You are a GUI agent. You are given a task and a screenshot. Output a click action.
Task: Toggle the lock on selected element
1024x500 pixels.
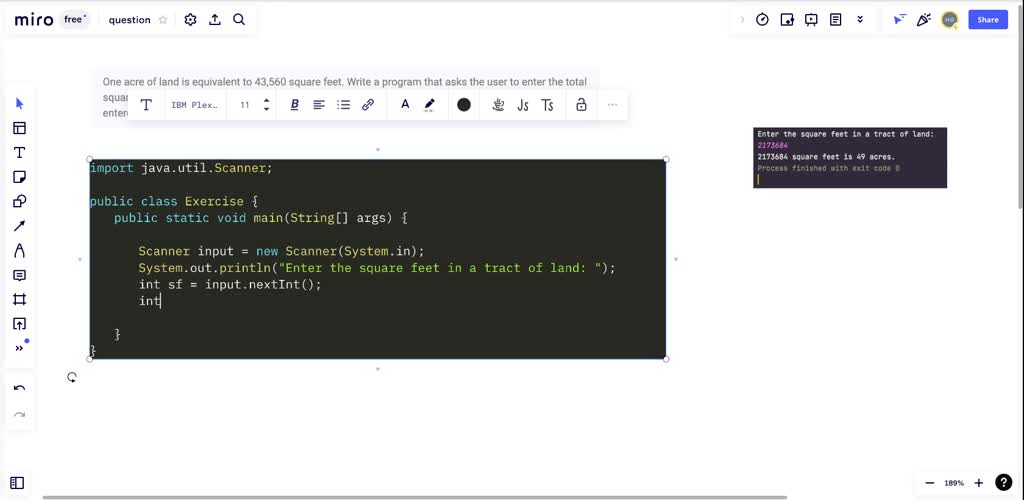tap(581, 105)
